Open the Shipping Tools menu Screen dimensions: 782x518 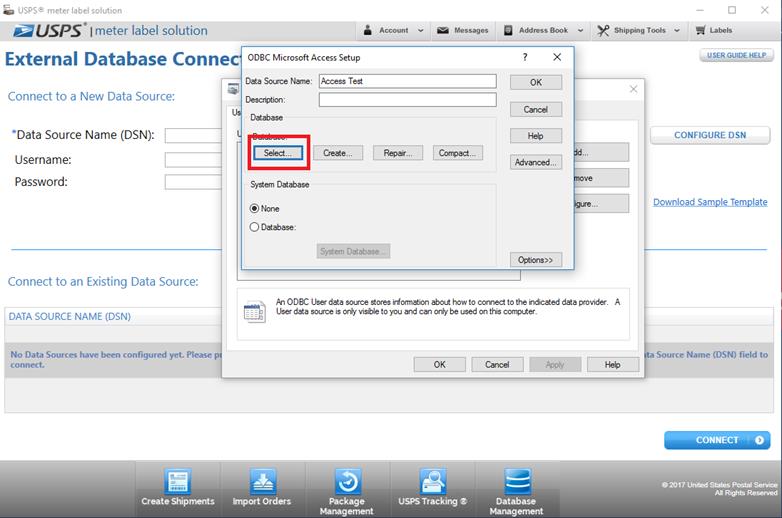pyautogui.click(x=639, y=30)
